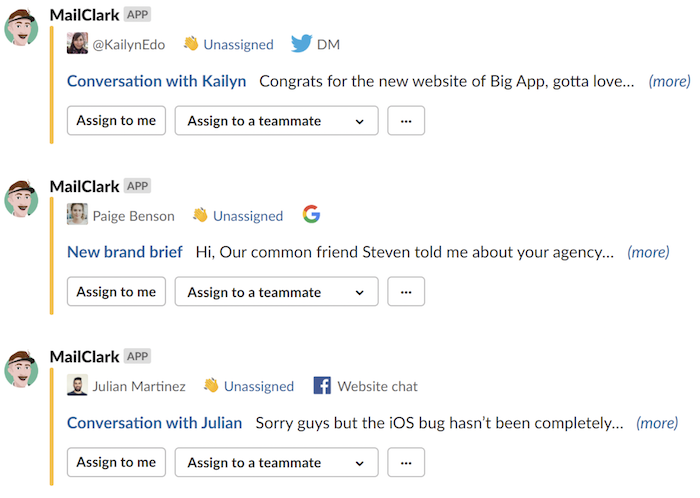Assign Kailyn's conversation to me

point(116,120)
